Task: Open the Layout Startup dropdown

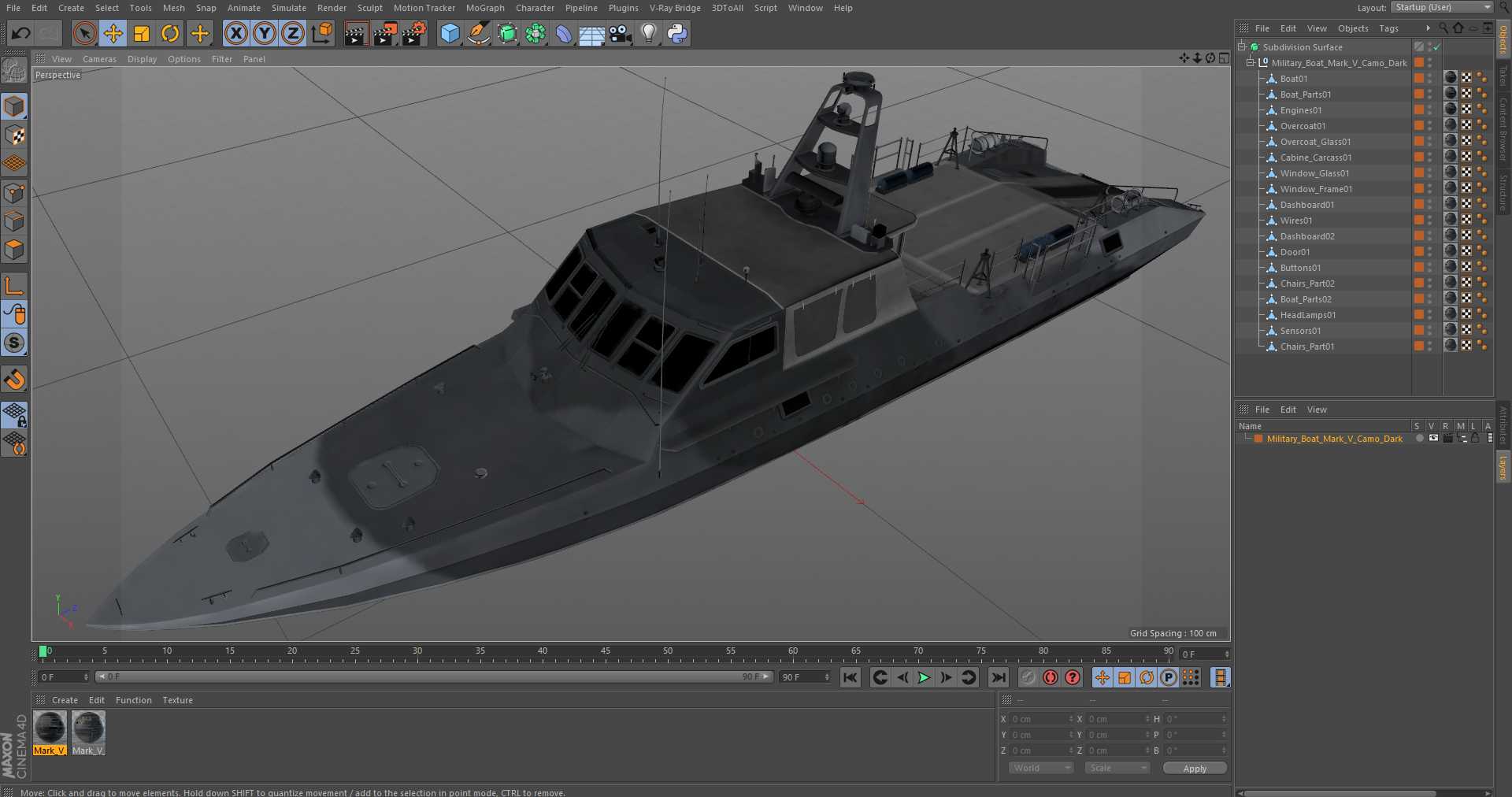Action: tap(1441, 7)
